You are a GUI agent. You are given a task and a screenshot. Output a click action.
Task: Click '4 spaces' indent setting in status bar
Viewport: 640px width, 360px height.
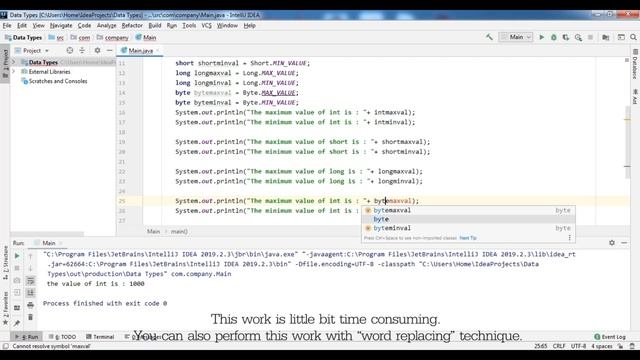click(602, 346)
